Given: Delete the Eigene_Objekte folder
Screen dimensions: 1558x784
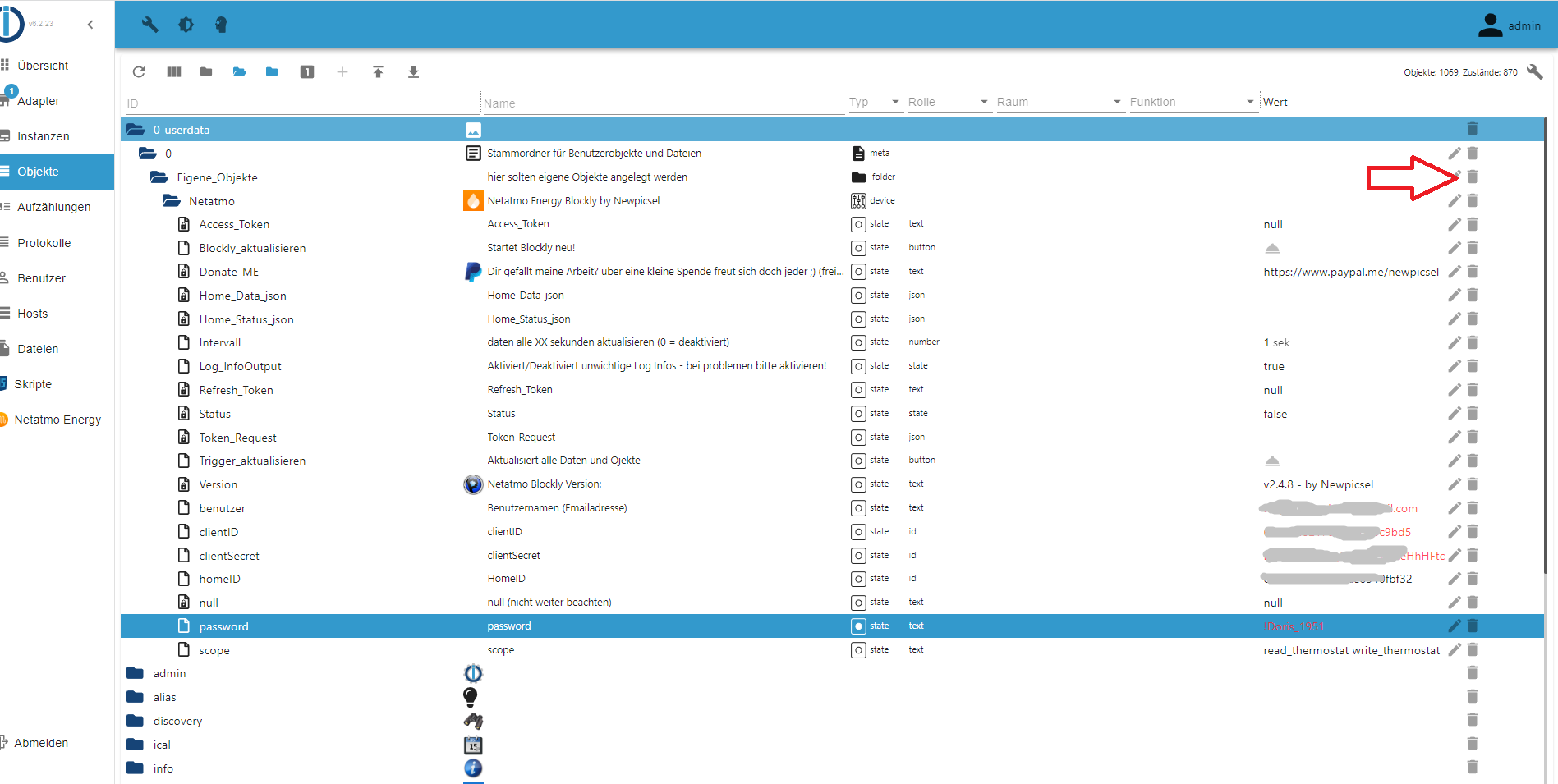Looking at the screenshot, I should coord(1473,177).
